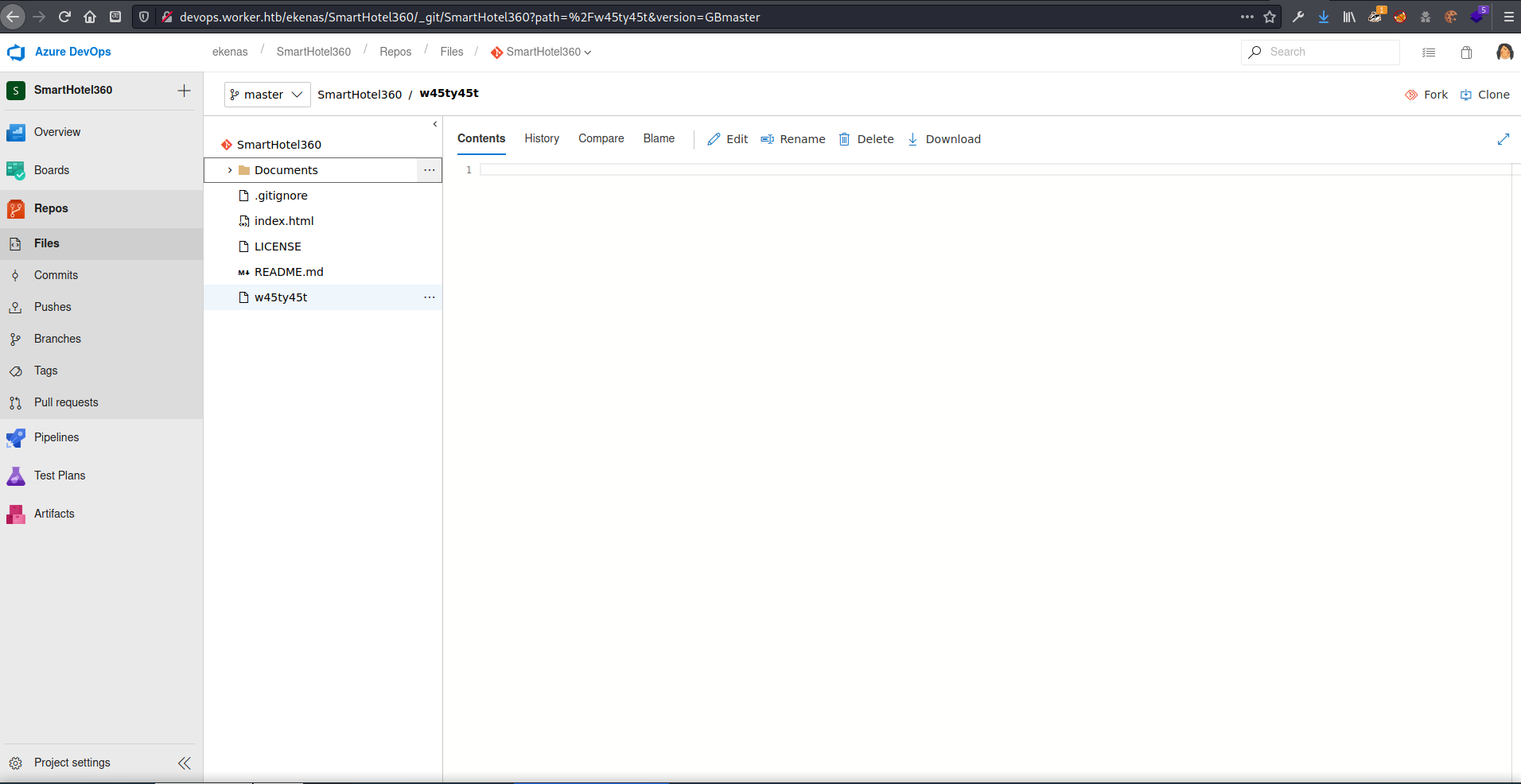Screen dimensions: 1521x784
Task: Open more actions for Documents folder
Action: [x=430, y=170]
